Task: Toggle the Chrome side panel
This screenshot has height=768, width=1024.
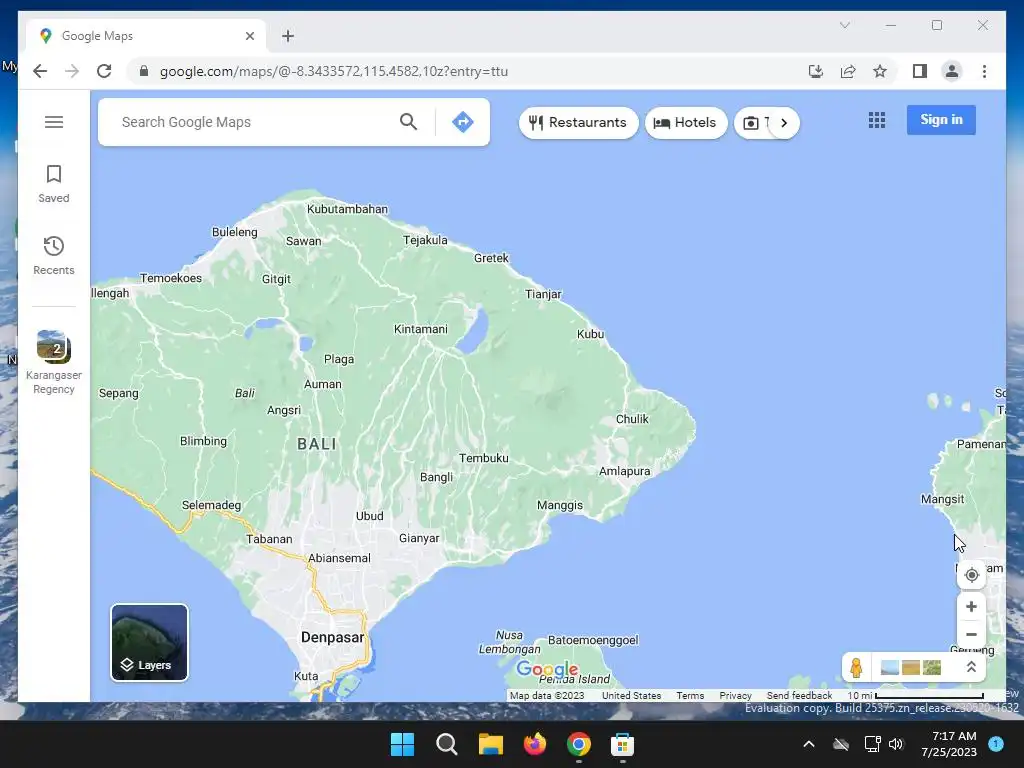Action: click(x=920, y=71)
